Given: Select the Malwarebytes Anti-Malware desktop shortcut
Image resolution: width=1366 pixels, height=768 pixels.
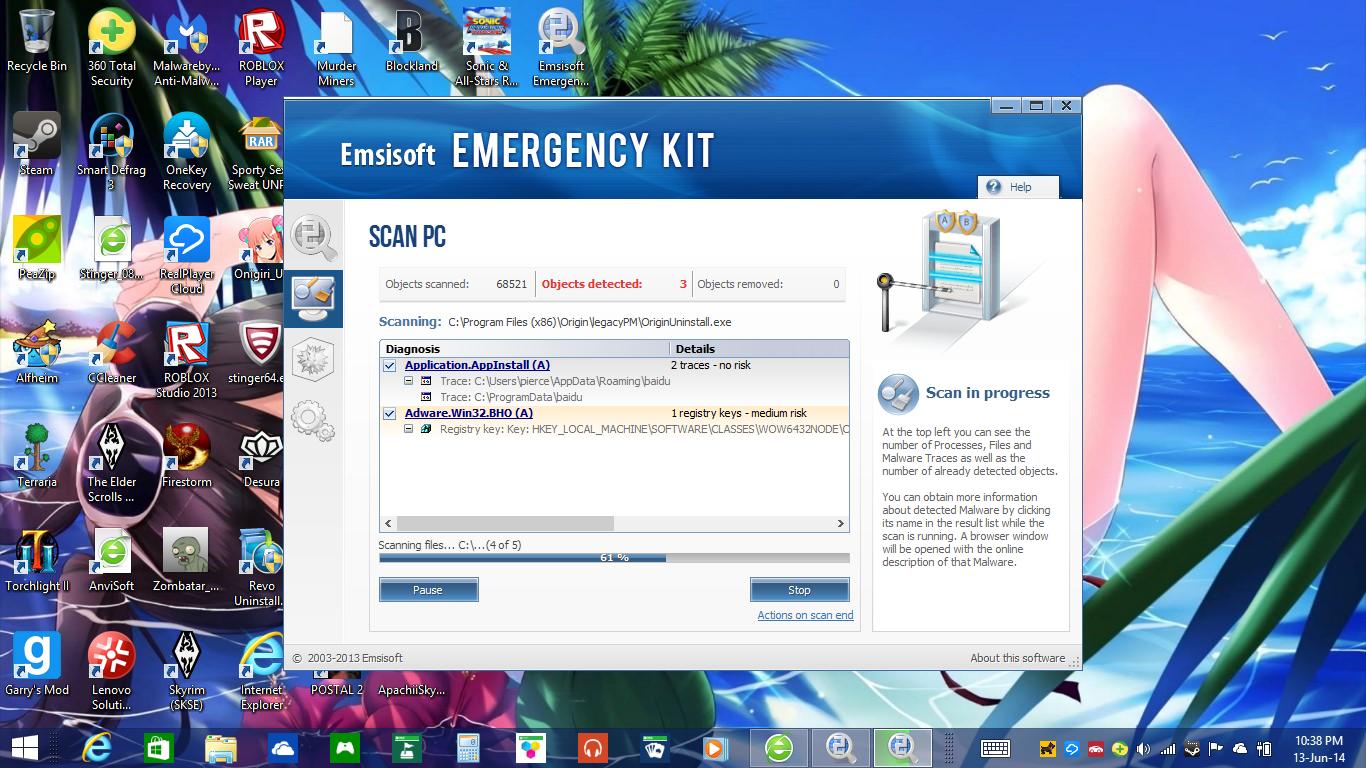Looking at the screenshot, I should 187,48.
